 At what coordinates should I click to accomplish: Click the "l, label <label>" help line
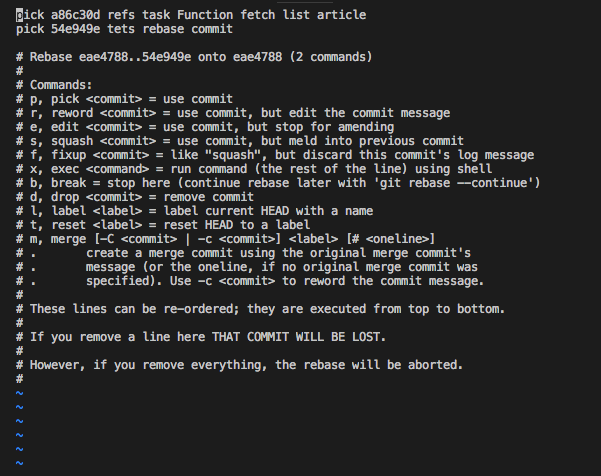(92, 211)
